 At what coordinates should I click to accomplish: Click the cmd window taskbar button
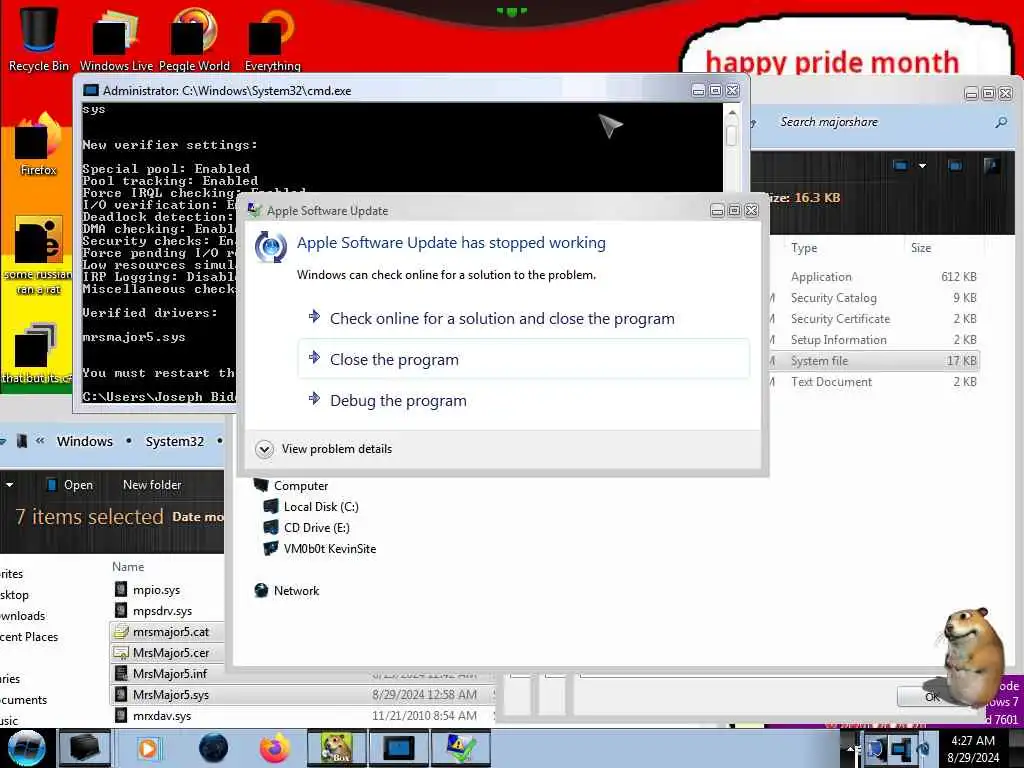coord(398,748)
